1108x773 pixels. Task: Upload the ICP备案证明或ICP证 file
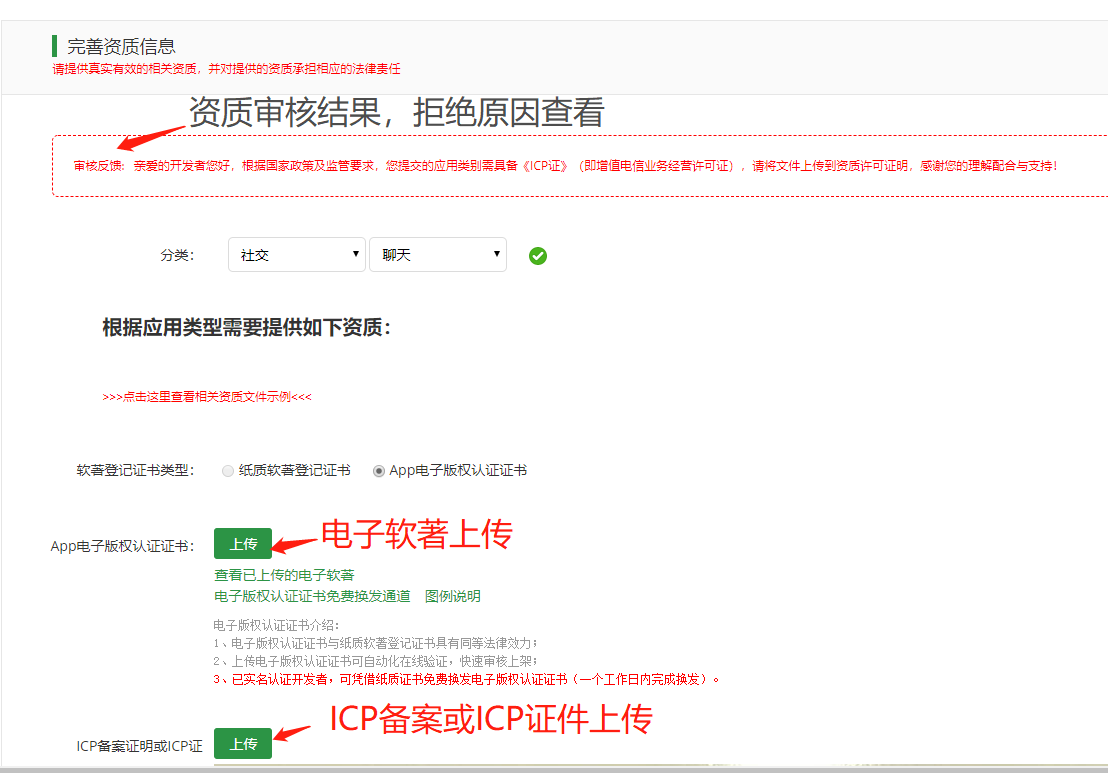(243, 743)
